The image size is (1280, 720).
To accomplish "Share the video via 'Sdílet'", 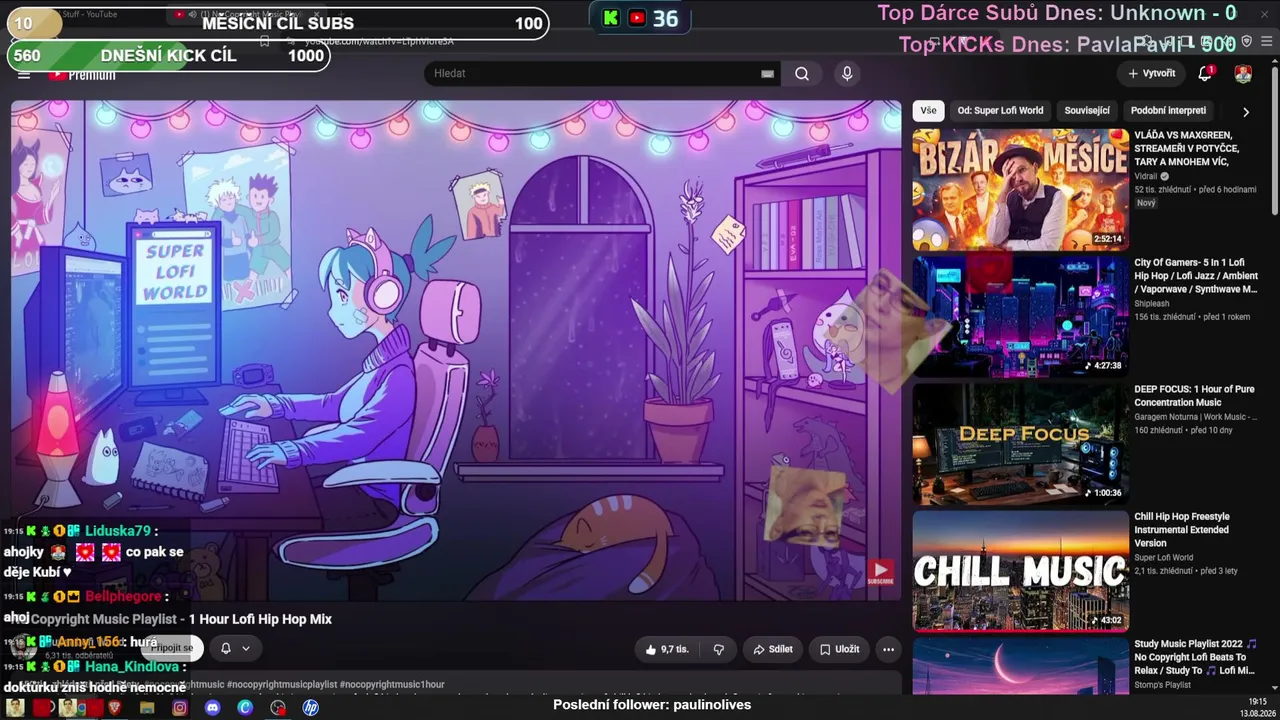I will (773, 649).
